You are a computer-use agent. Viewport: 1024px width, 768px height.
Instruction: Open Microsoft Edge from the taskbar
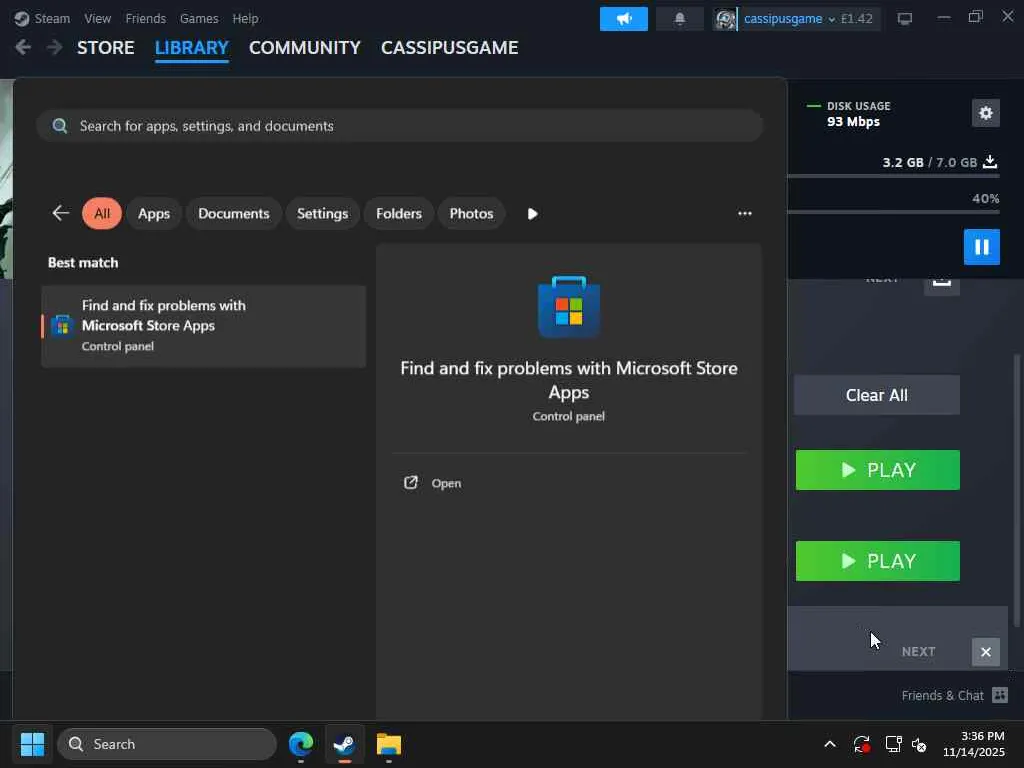click(x=301, y=744)
